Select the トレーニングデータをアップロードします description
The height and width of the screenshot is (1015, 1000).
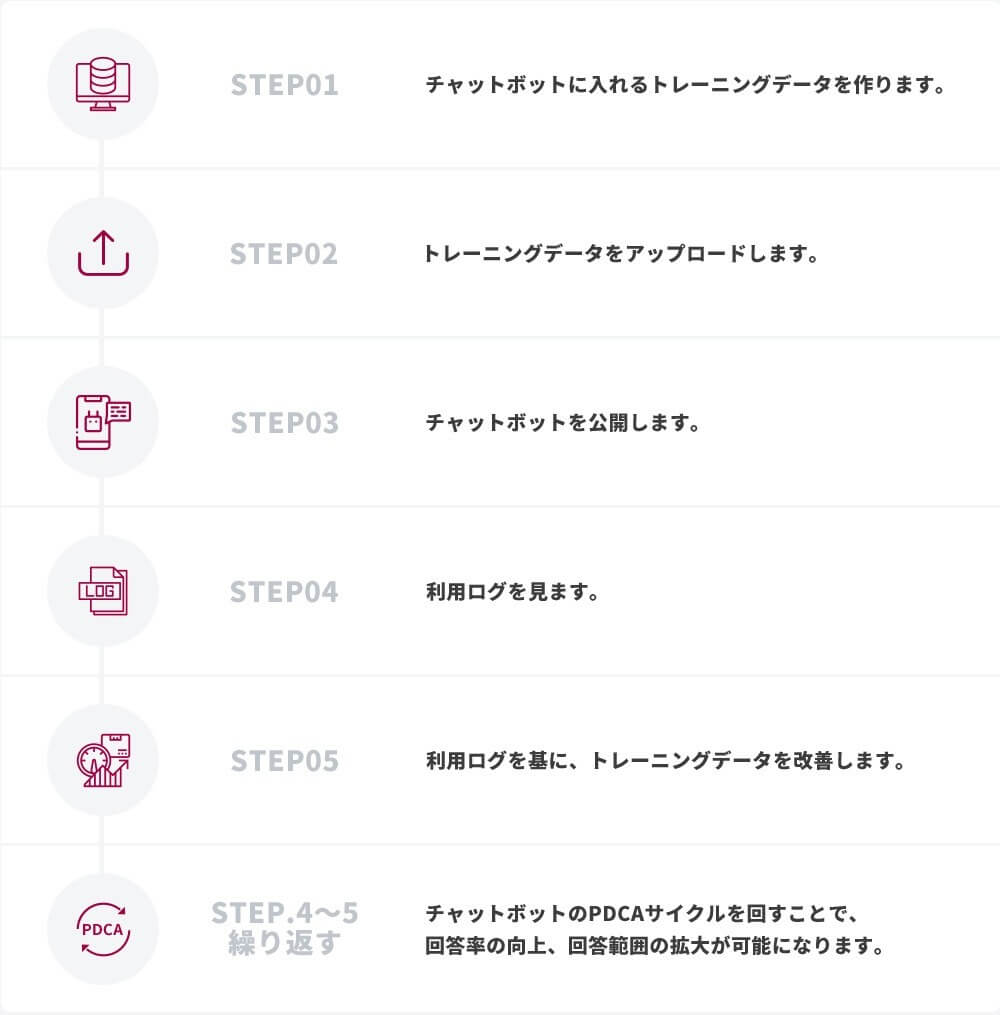[x=620, y=254]
